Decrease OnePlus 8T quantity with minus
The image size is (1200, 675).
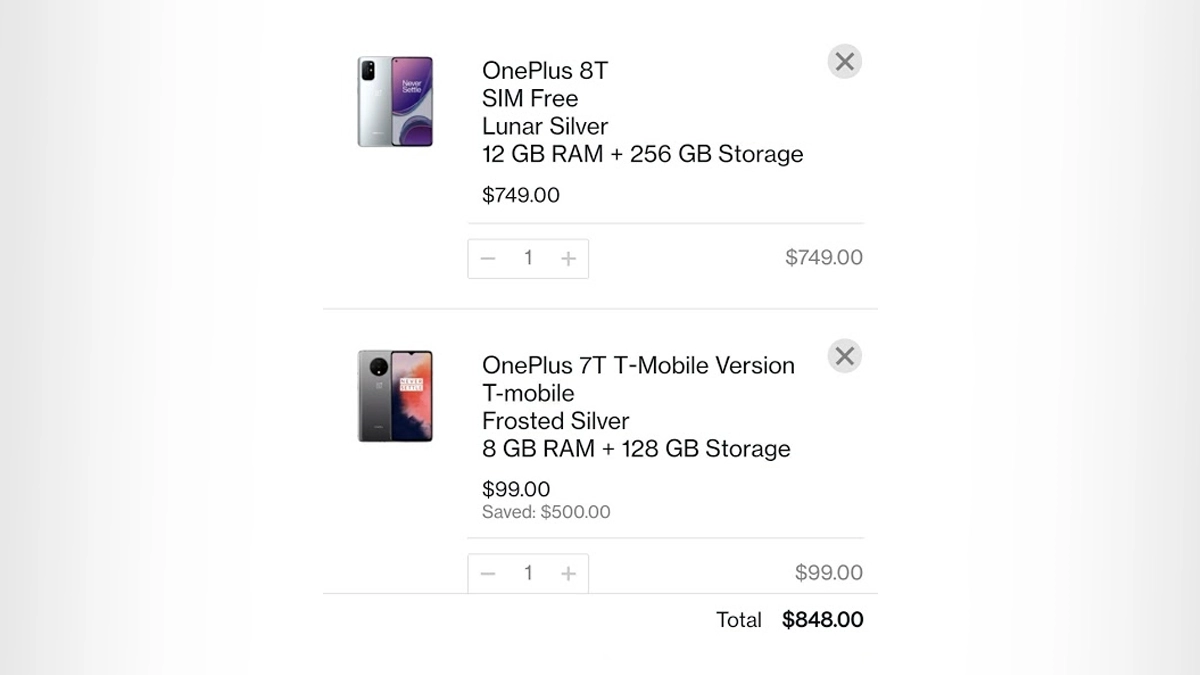coord(488,259)
